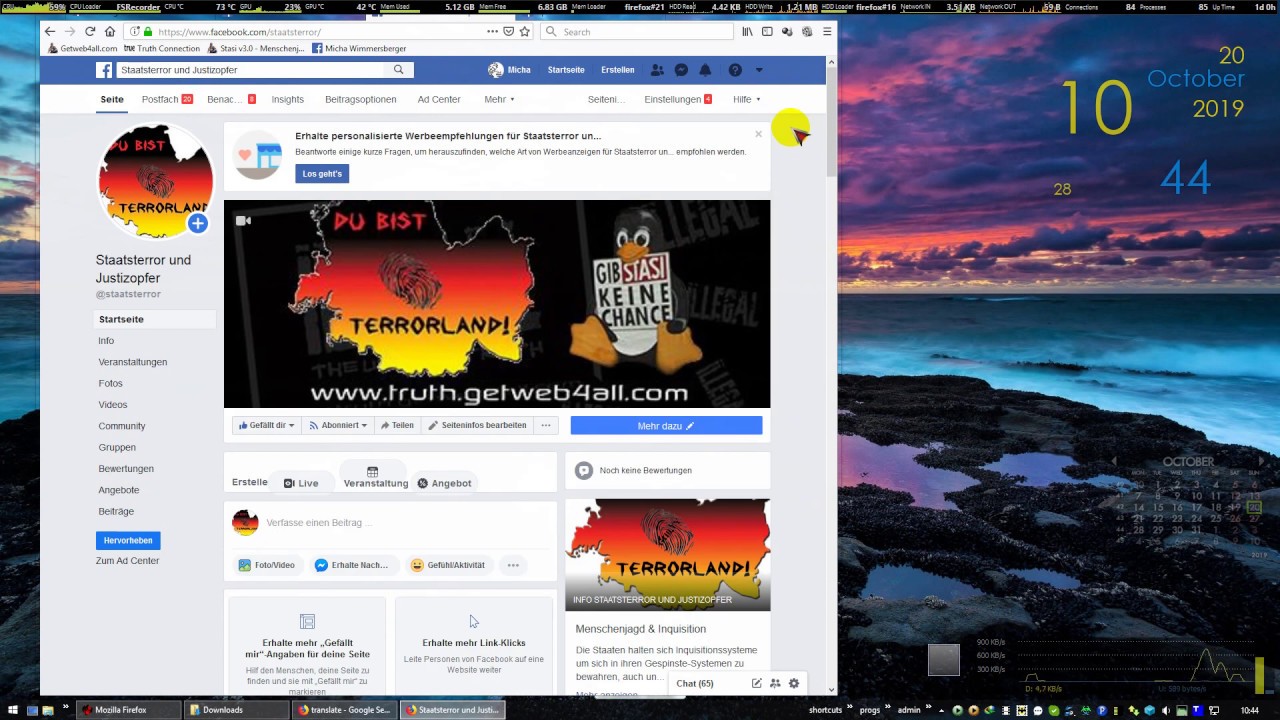Click Seiteninfos bearbeiten button
Screen dimensions: 1280x720
click(x=477, y=425)
